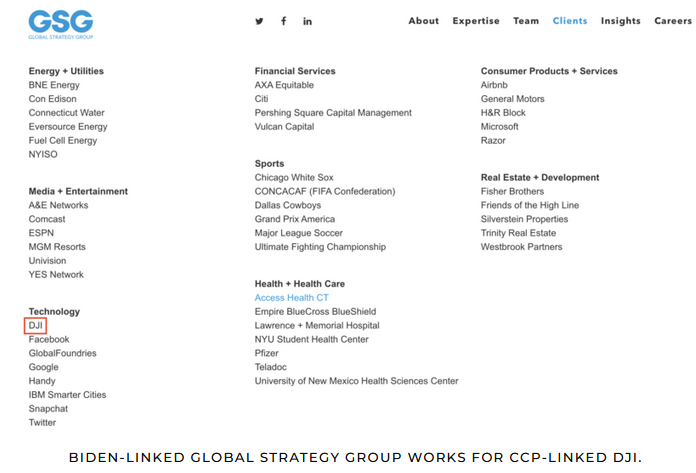Click the Energy + Utilities heading
The width and height of the screenshot is (696, 473).
[66, 71]
